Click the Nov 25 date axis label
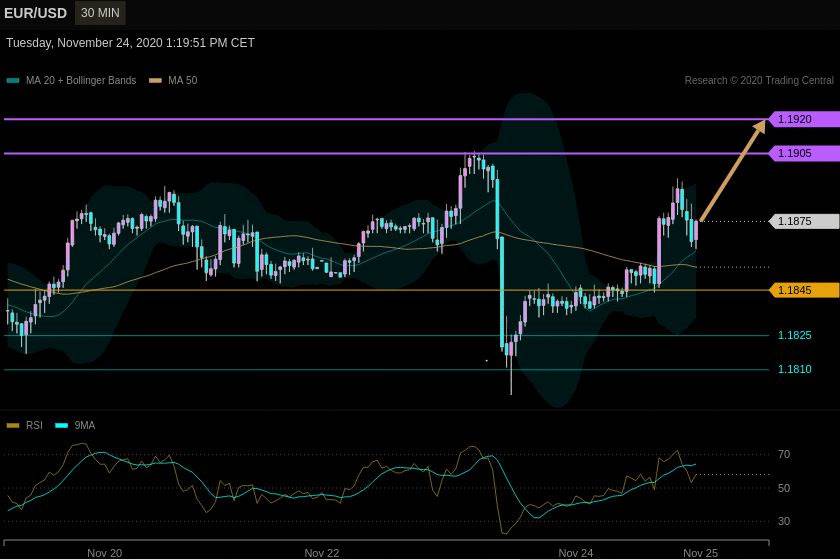The width and height of the screenshot is (840, 560). click(x=700, y=553)
